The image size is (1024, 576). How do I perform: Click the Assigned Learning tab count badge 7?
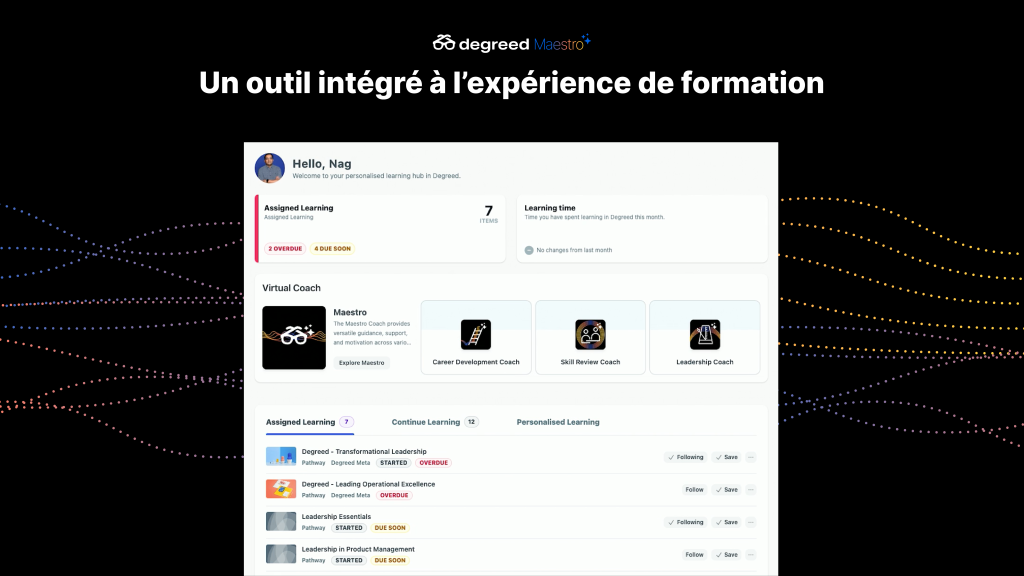coord(346,422)
